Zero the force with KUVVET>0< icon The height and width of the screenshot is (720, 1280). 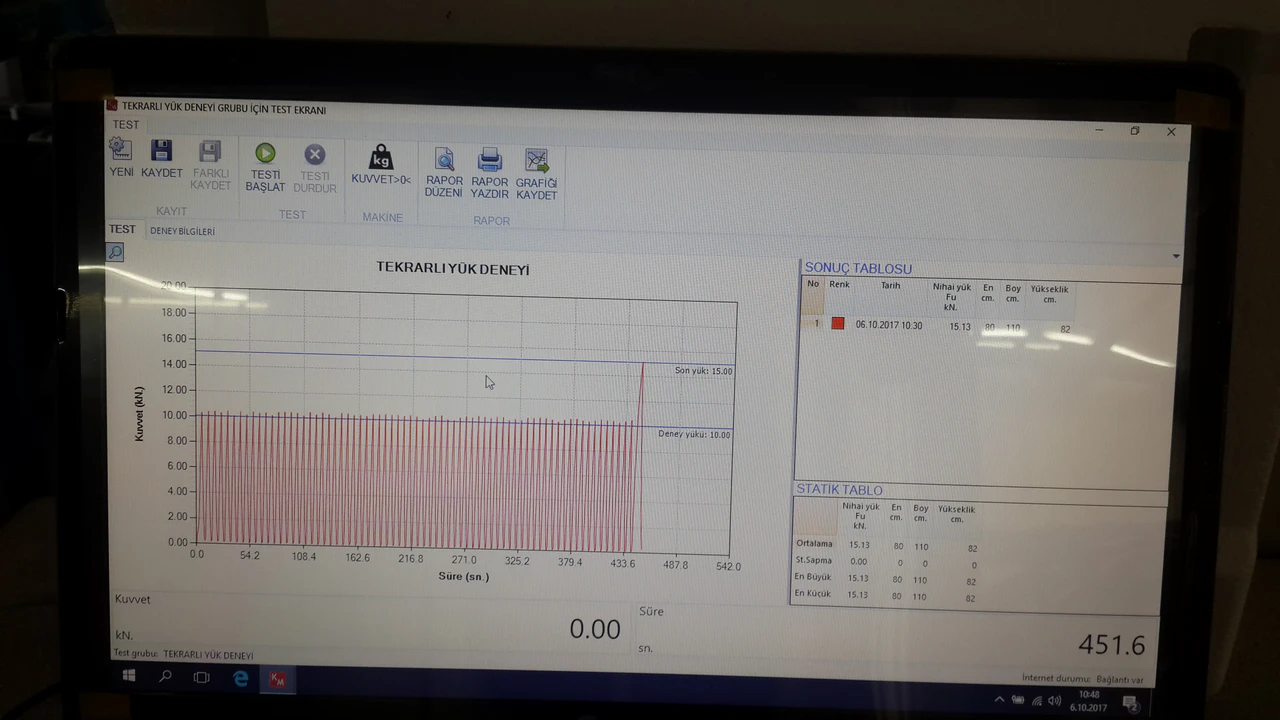tap(381, 165)
